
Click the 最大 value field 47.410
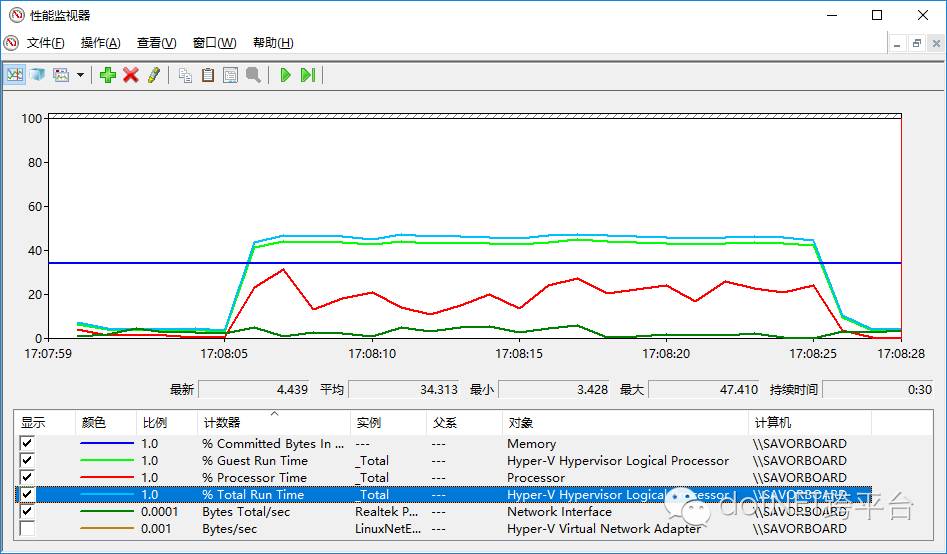coord(703,390)
